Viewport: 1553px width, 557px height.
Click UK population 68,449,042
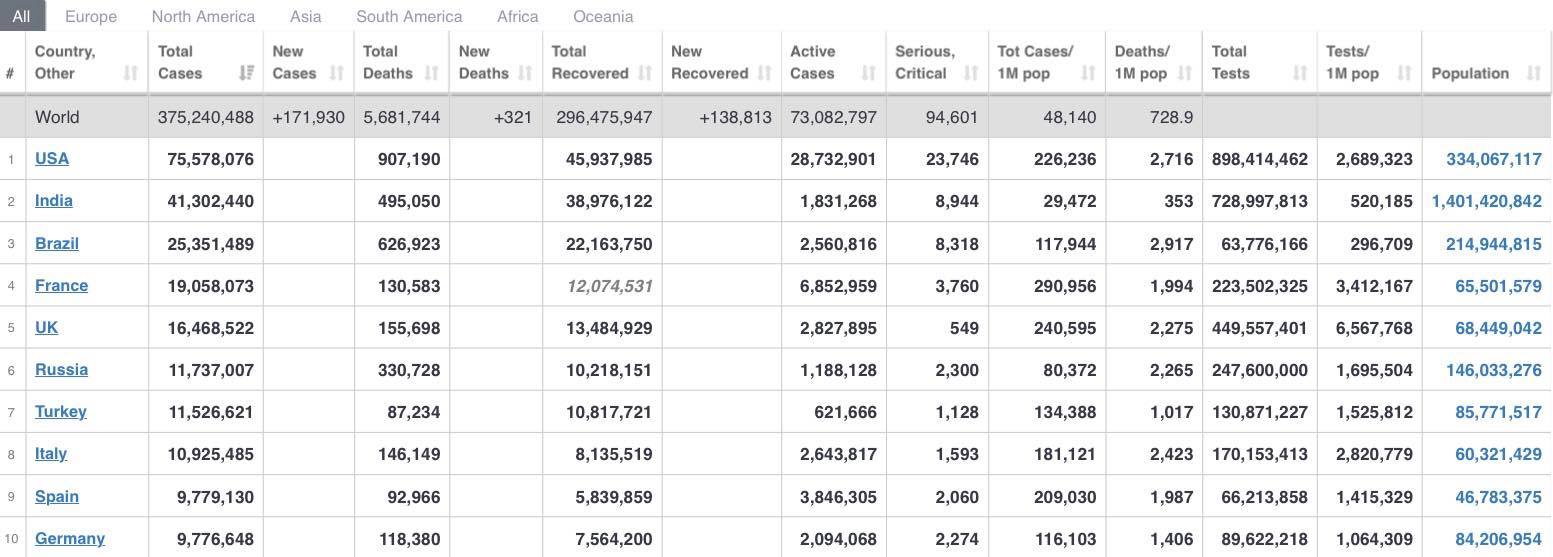coord(1498,328)
